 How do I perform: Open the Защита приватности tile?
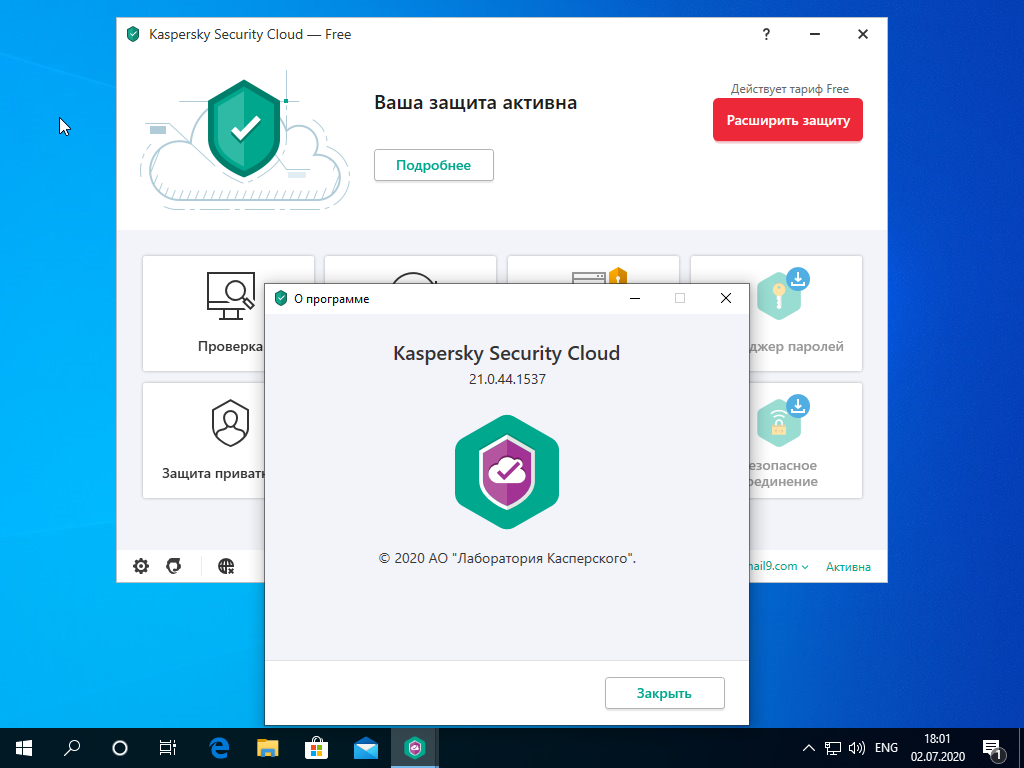pyautogui.click(x=204, y=440)
